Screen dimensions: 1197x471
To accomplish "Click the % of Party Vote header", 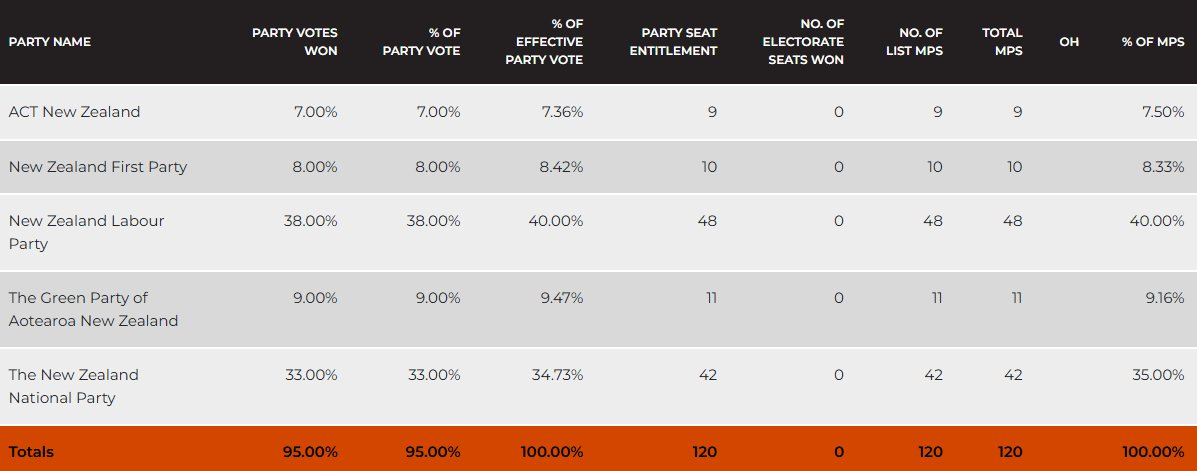I will 422,42.
